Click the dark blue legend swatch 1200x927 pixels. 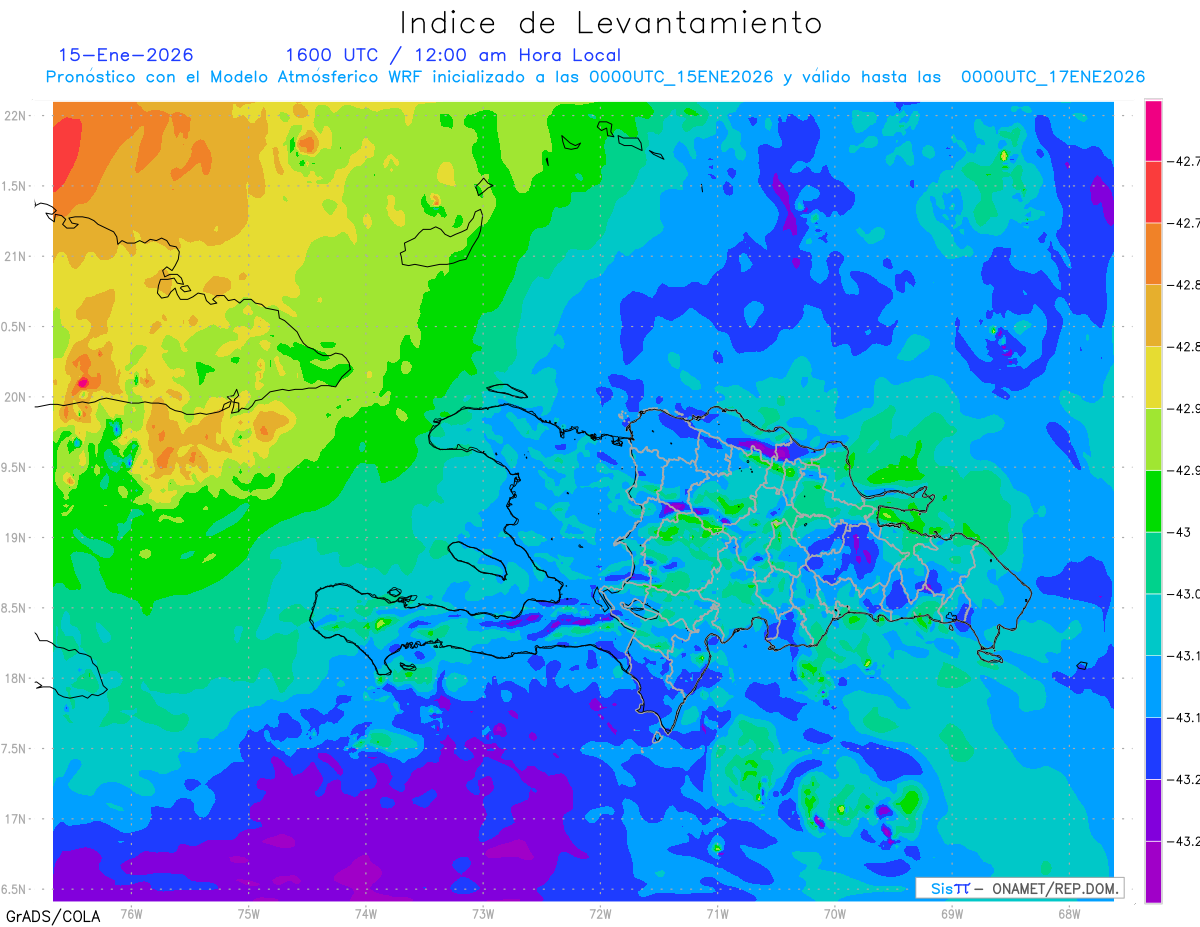tap(1153, 749)
